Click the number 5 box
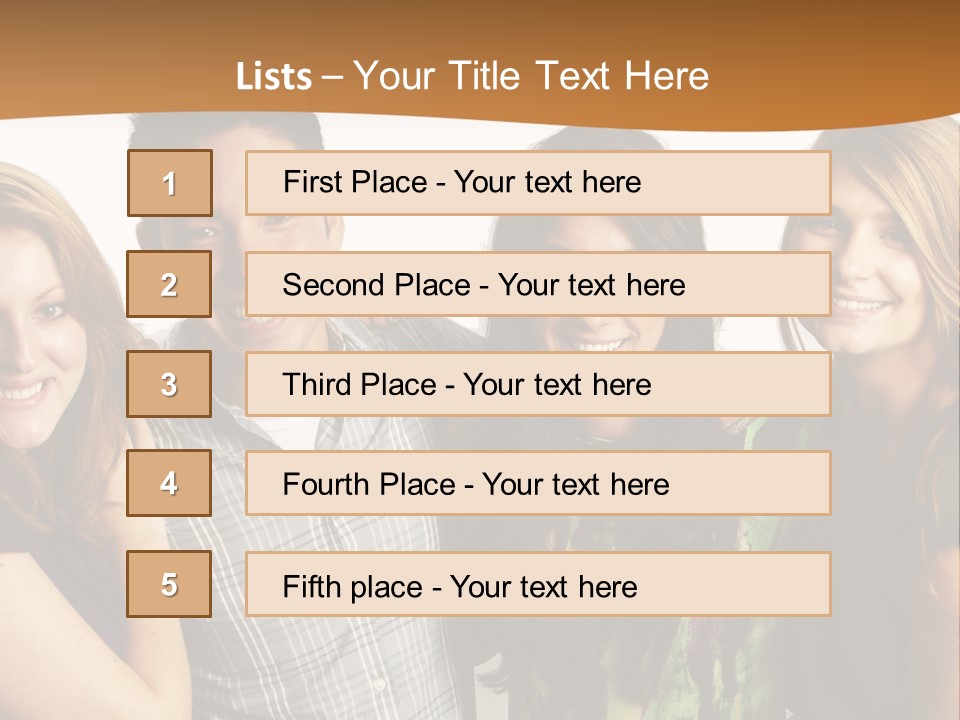Viewport: 960px width, 720px height. pyautogui.click(x=169, y=584)
